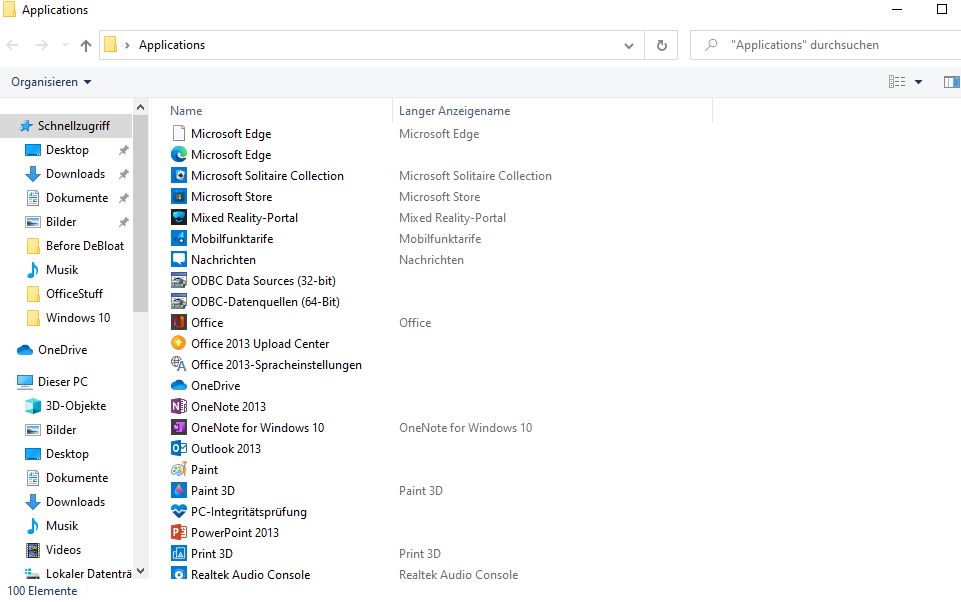961x602 pixels.
Task: Select the Mobilfunktarife icon
Action: [x=178, y=238]
